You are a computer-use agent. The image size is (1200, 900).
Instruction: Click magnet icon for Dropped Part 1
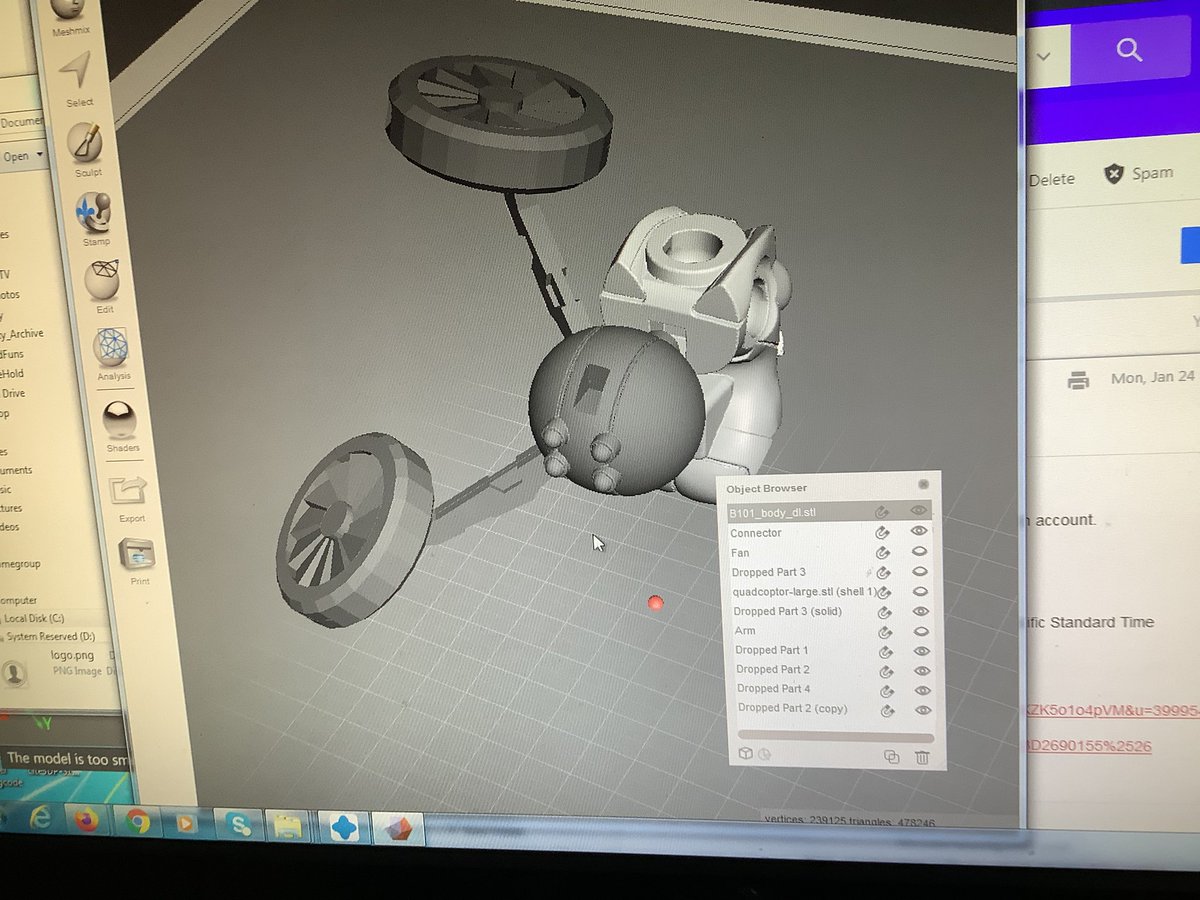pyautogui.click(x=885, y=652)
